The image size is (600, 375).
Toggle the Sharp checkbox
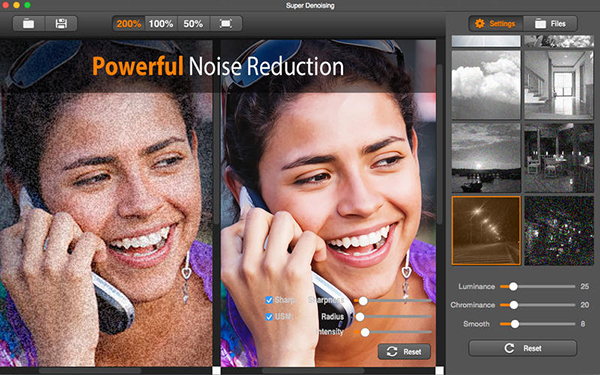click(269, 300)
